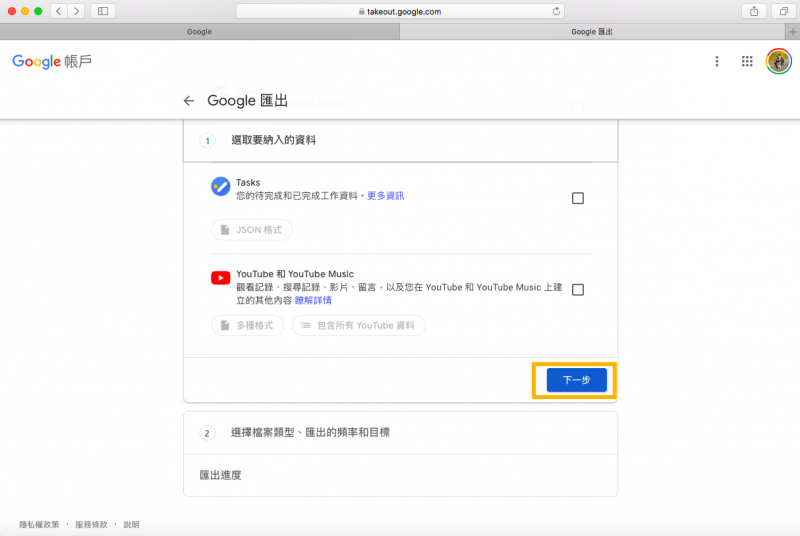The width and height of the screenshot is (800, 536).
Task: Click the Tasks product title text
Action: coord(248,183)
